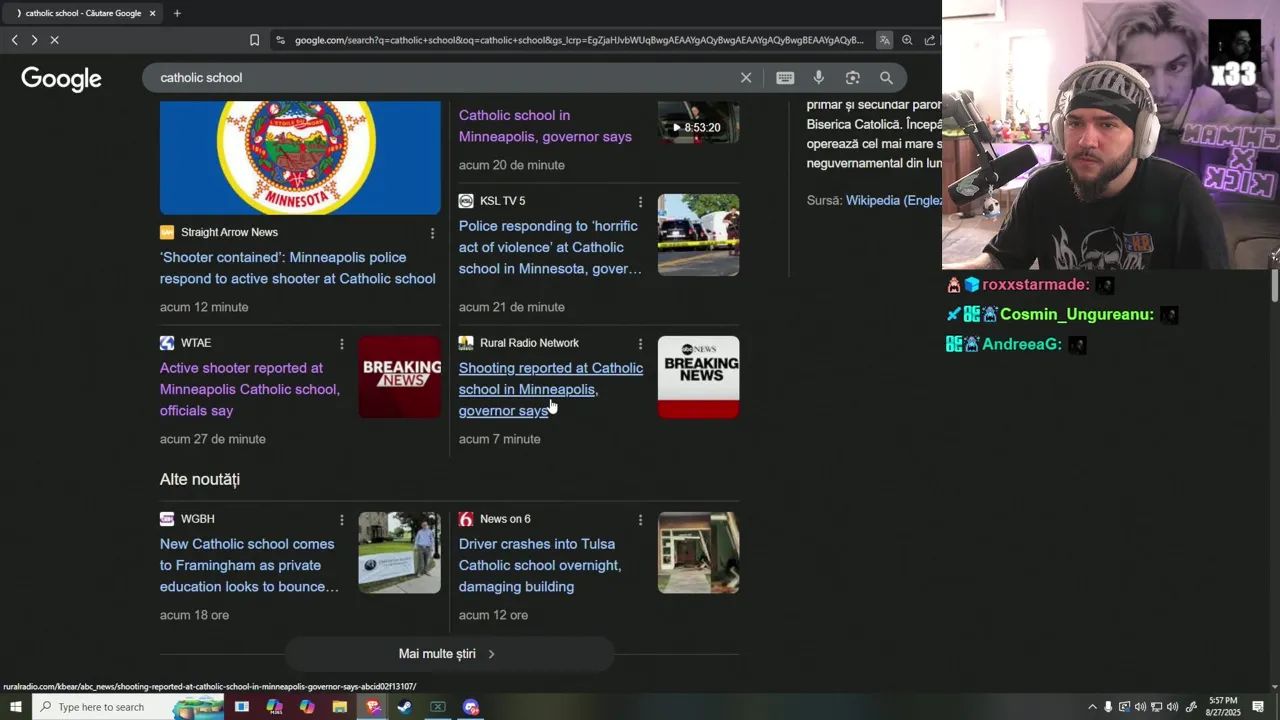This screenshot has width=1280, height=720.
Task: Open the 'Police responding to horrific act' article
Action: tap(550, 248)
